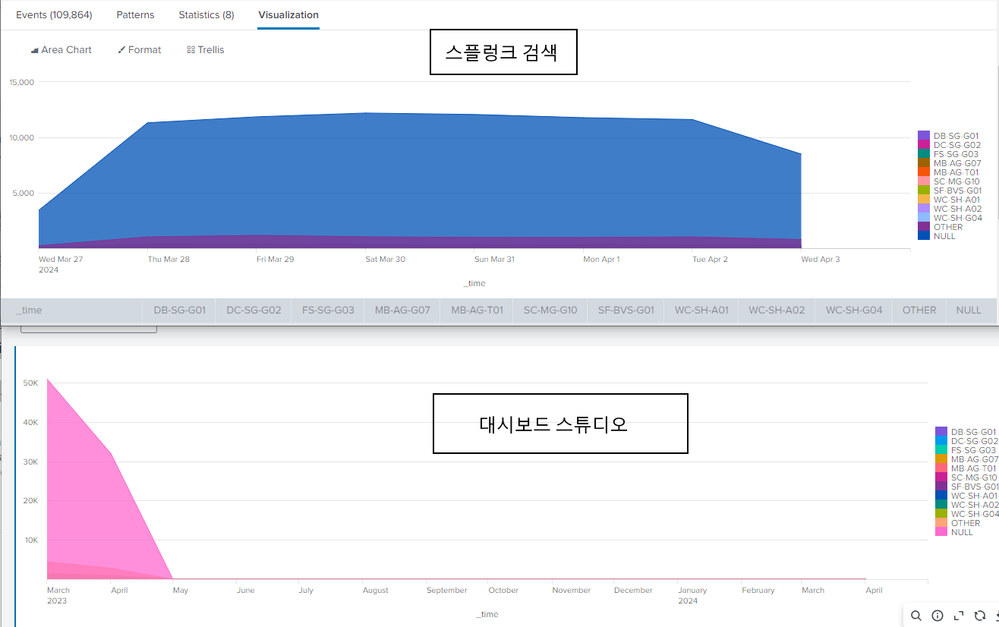Click the fullscreen expand icon
Viewport: 999px width, 627px height.
tap(958, 616)
